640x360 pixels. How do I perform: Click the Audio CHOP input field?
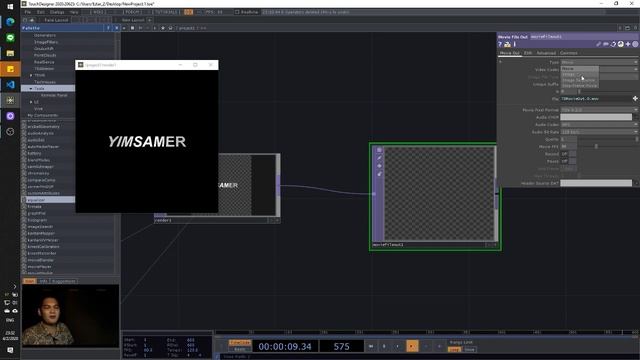click(596, 117)
